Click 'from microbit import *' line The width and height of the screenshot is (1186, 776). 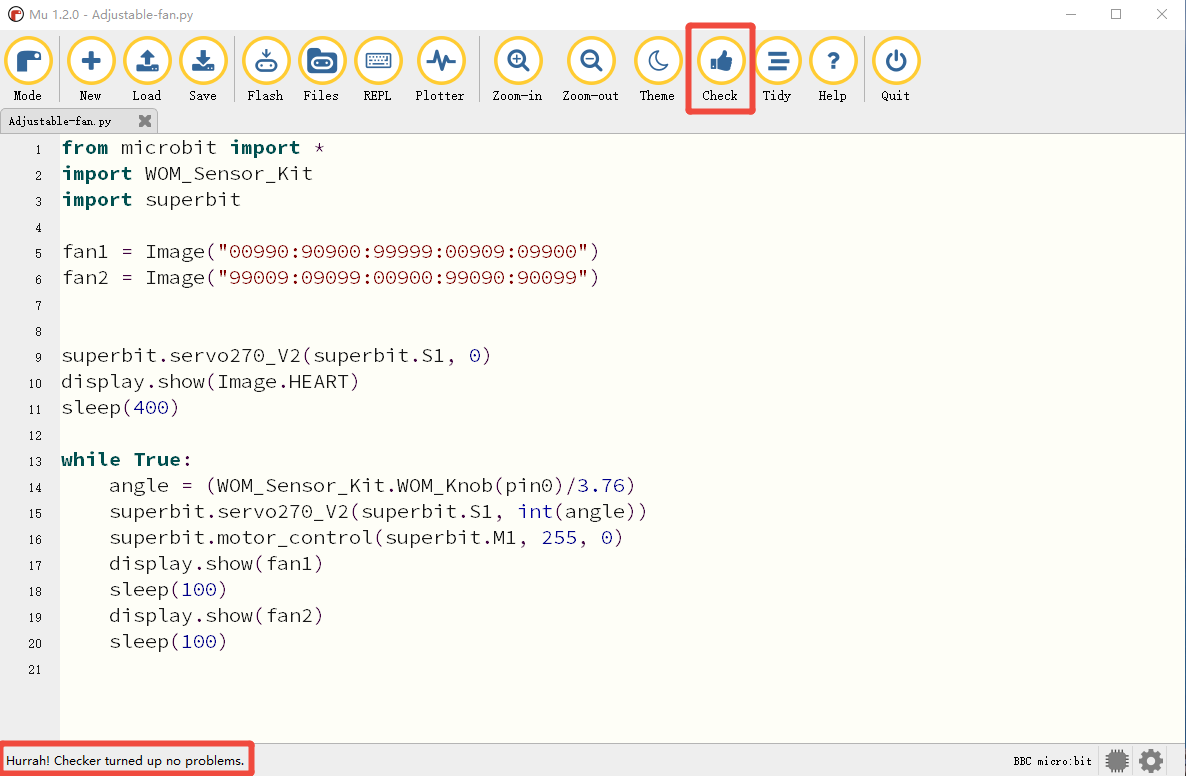193,147
